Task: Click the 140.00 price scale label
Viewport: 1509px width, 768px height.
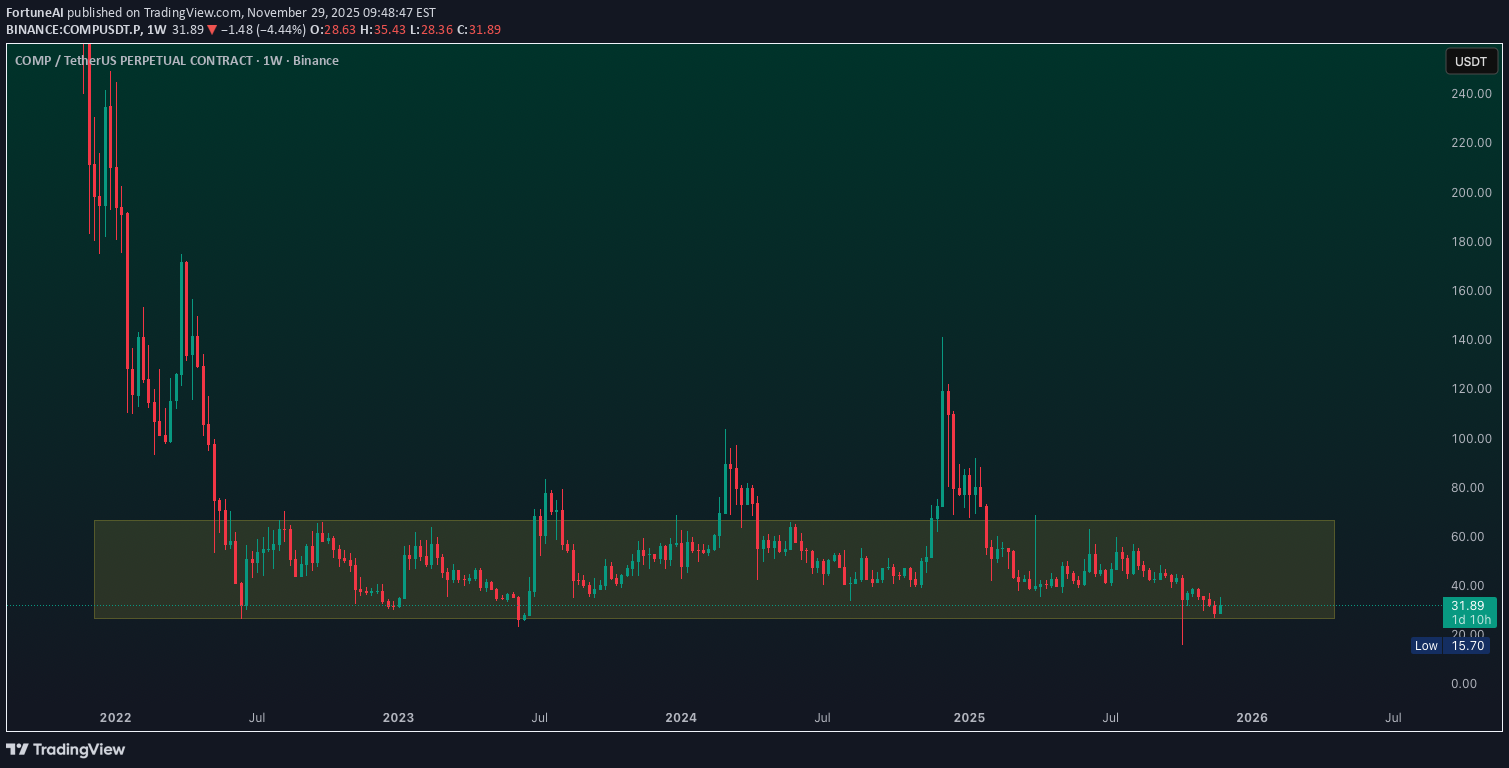Action: coord(1471,340)
